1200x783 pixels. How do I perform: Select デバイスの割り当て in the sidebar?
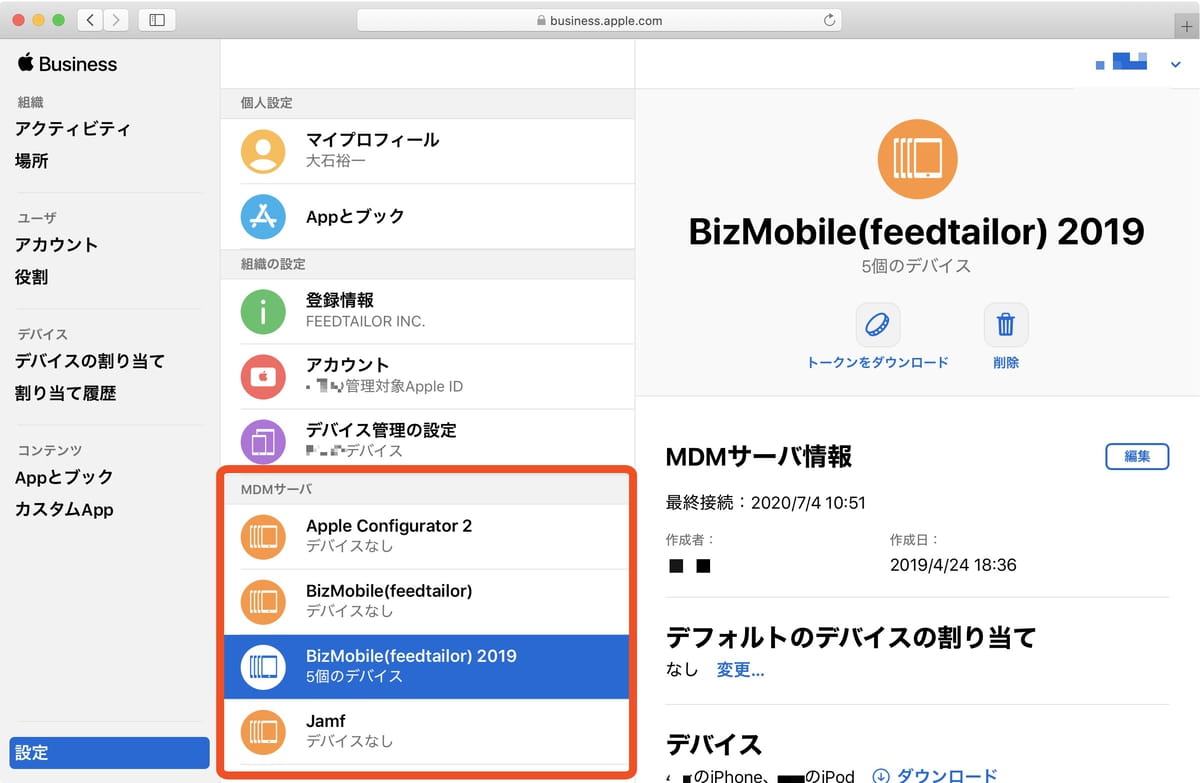(x=90, y=361)
